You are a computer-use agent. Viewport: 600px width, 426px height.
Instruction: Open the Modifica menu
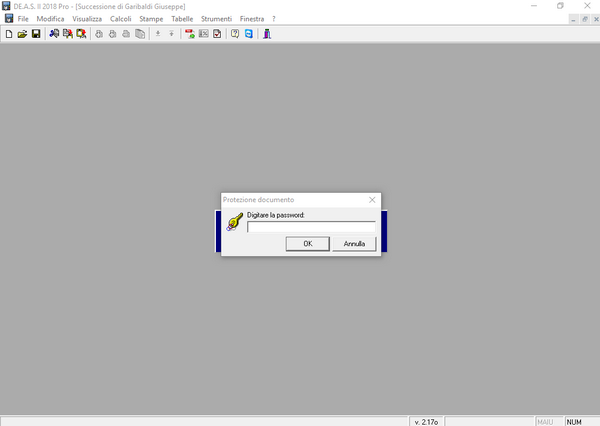(x=50, y=19)
